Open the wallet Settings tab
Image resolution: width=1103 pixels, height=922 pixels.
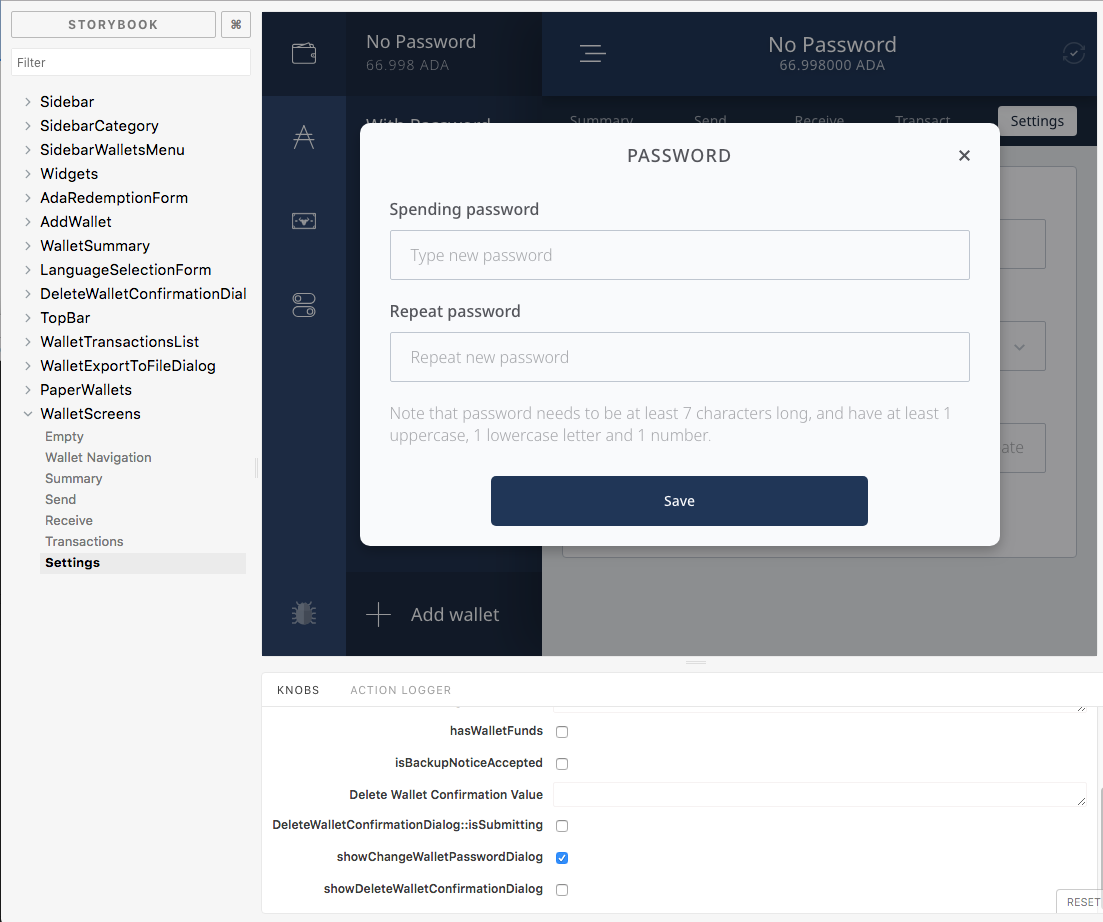(x=1037, y=121)
